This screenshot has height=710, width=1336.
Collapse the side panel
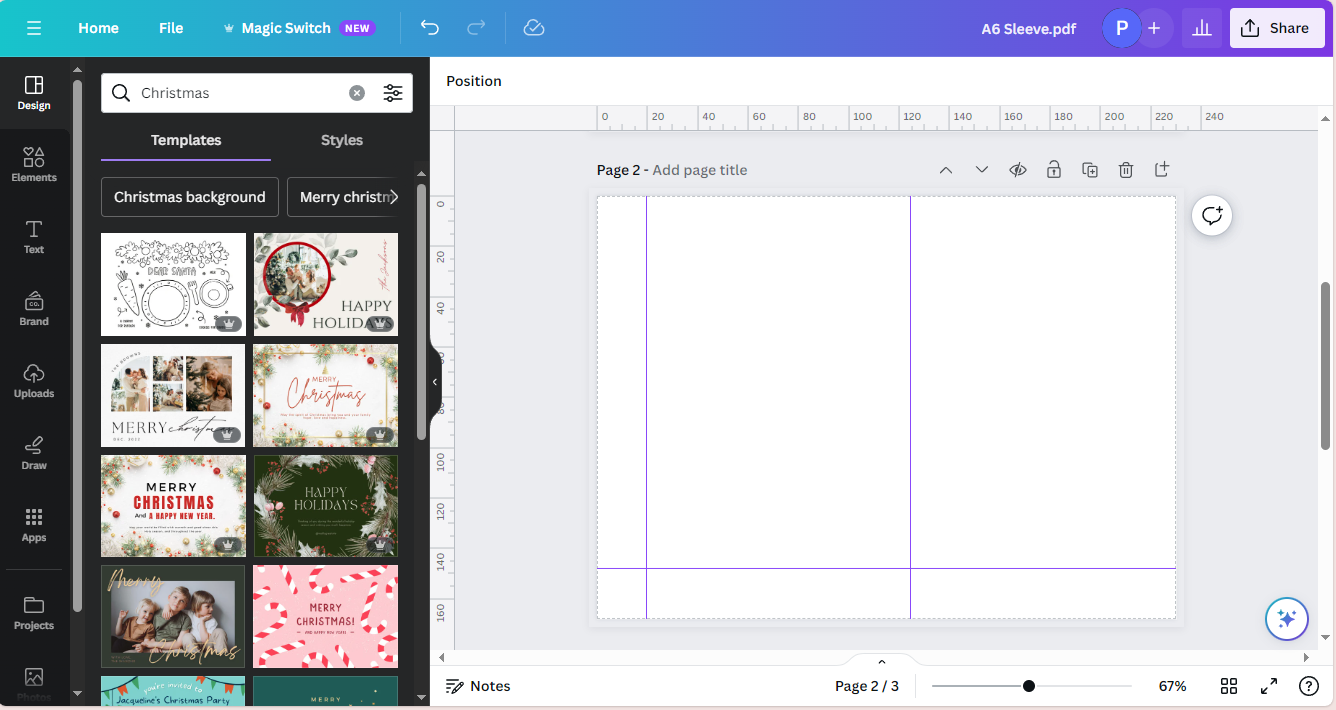pos(435,382)
